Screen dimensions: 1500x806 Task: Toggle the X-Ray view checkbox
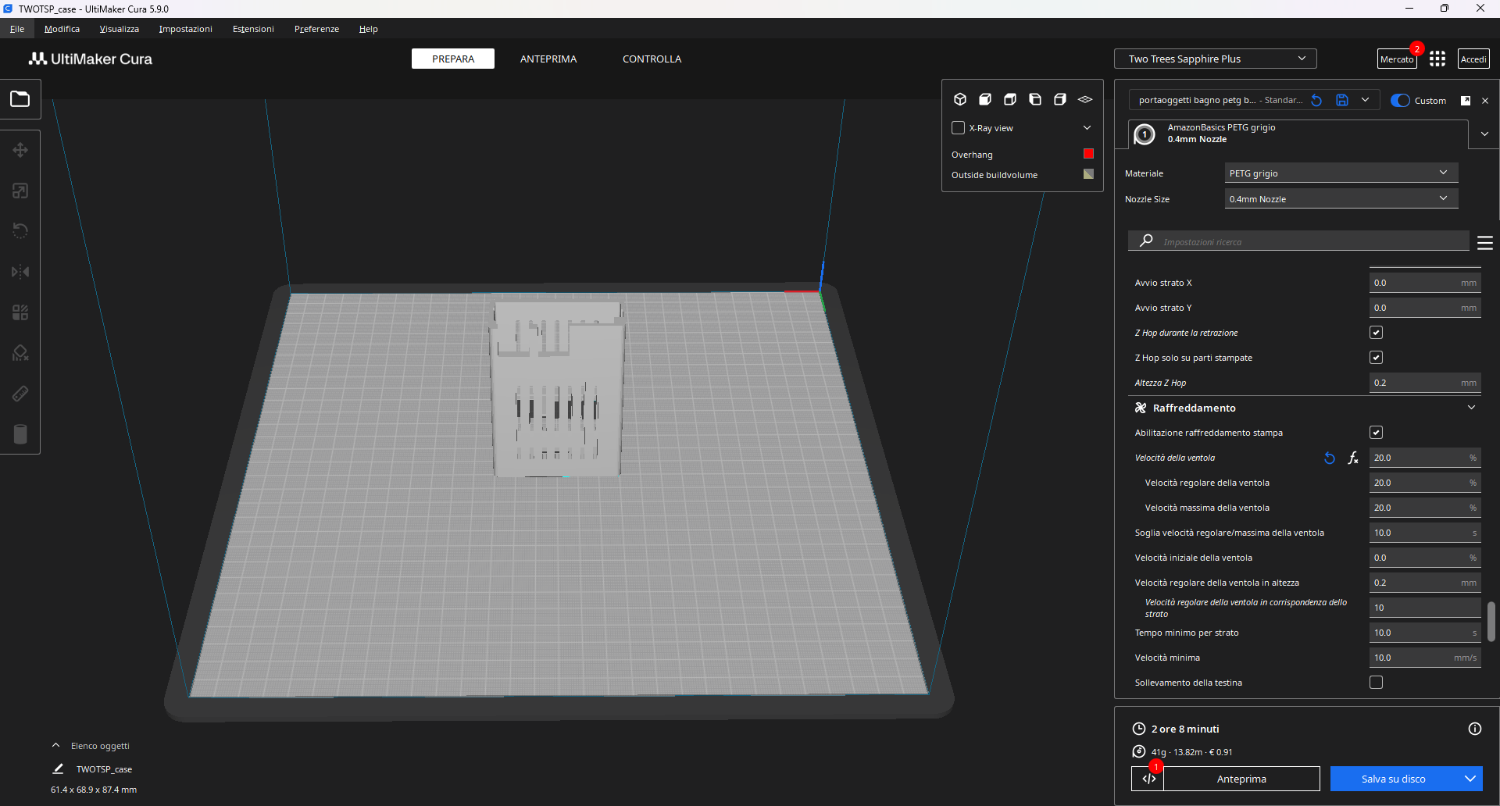coord(958,128)
